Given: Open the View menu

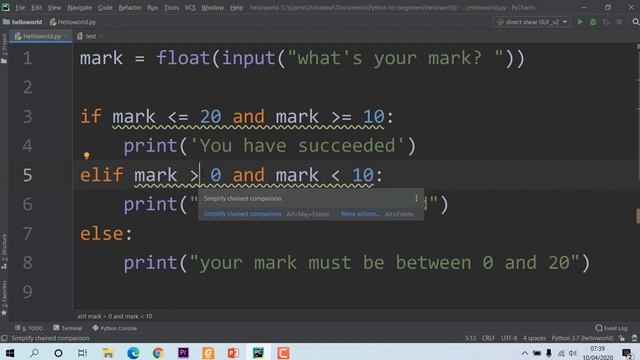Looking at the screenshot, I should point(54,8).
